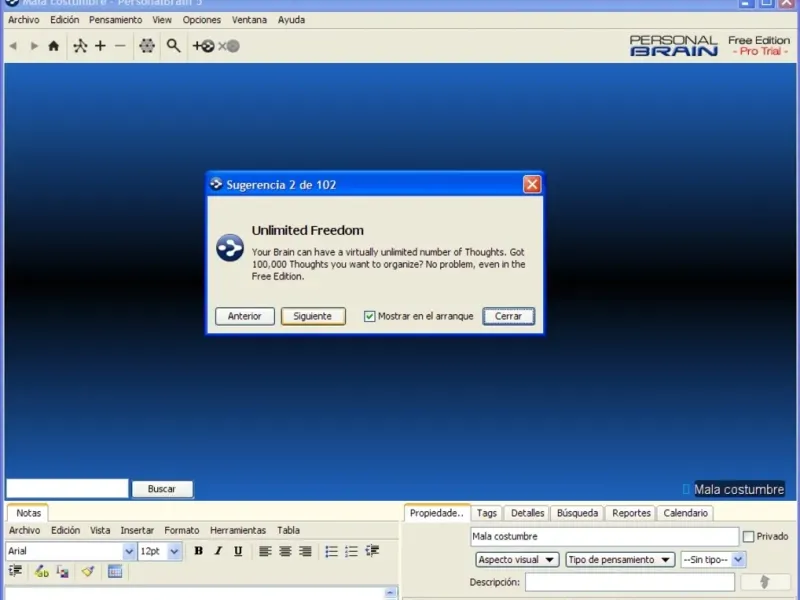The width and height of the screenshot is (800, 600).
Task: Click the hexagonal cluster view icon
Action: (147, 46)
